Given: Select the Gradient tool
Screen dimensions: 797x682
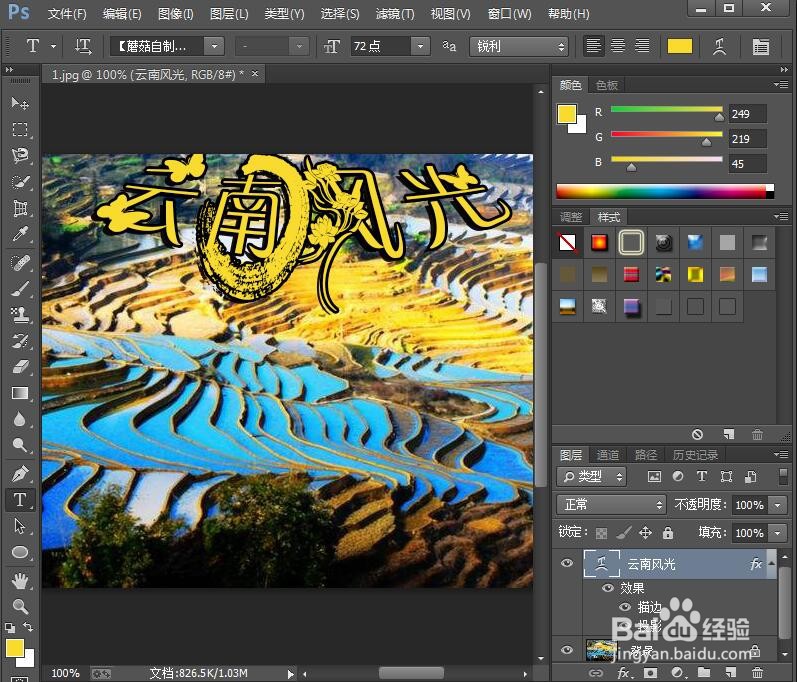Looking at the screenshot, I should pyautogui.click(x=20, y=393).
